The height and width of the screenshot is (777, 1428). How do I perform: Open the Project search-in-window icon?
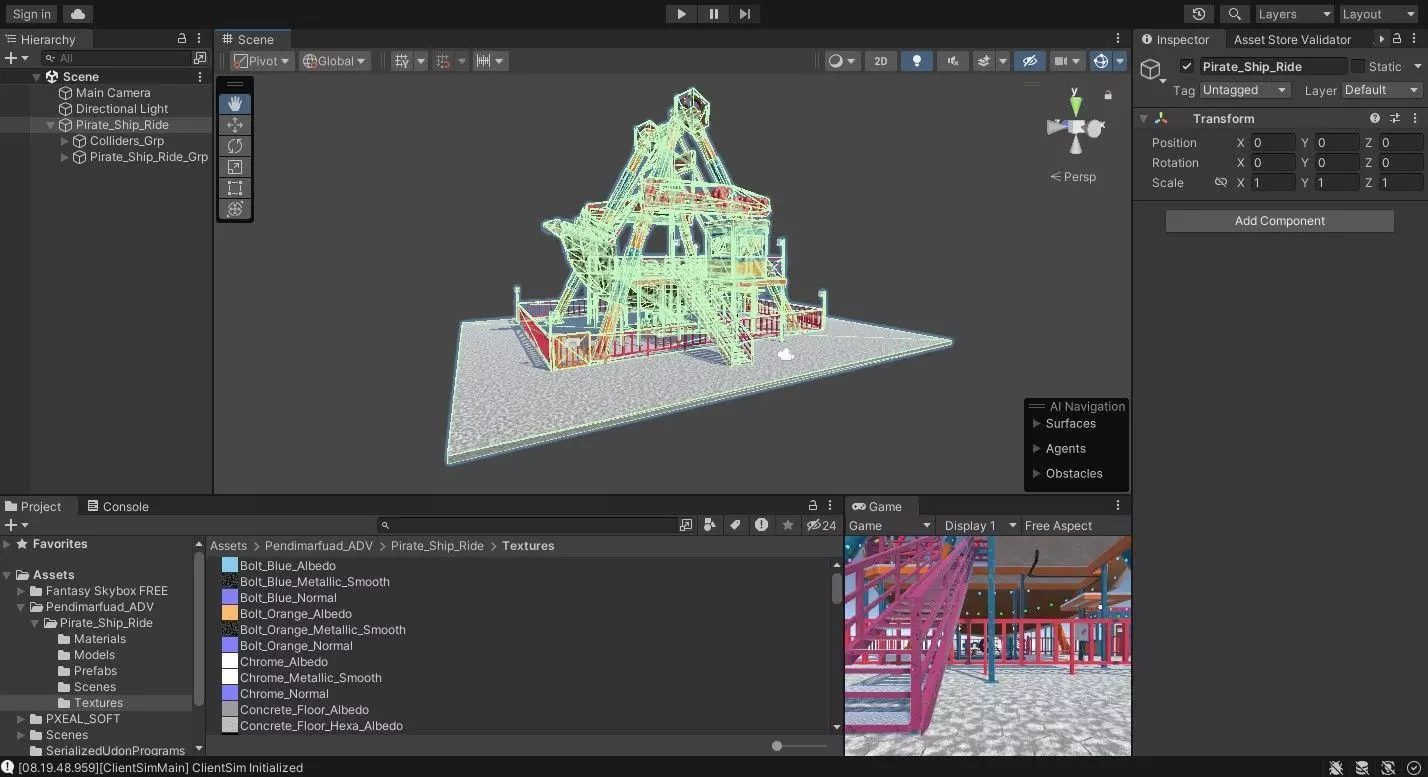pyautogui.click(x=686, y=525)
